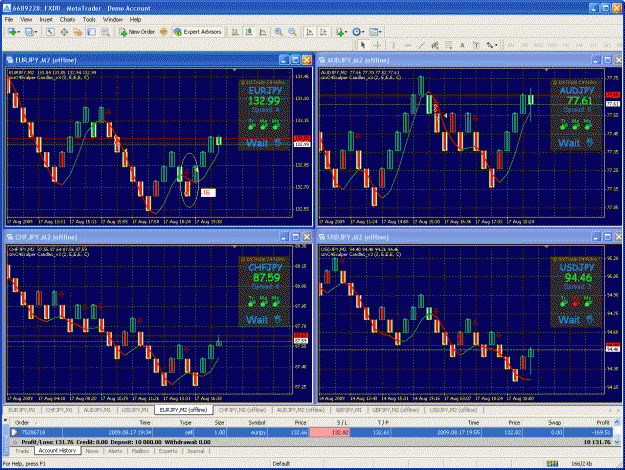Screen dimensions: 625x470
Task: Open the Help menu
Action: (135, 20)
